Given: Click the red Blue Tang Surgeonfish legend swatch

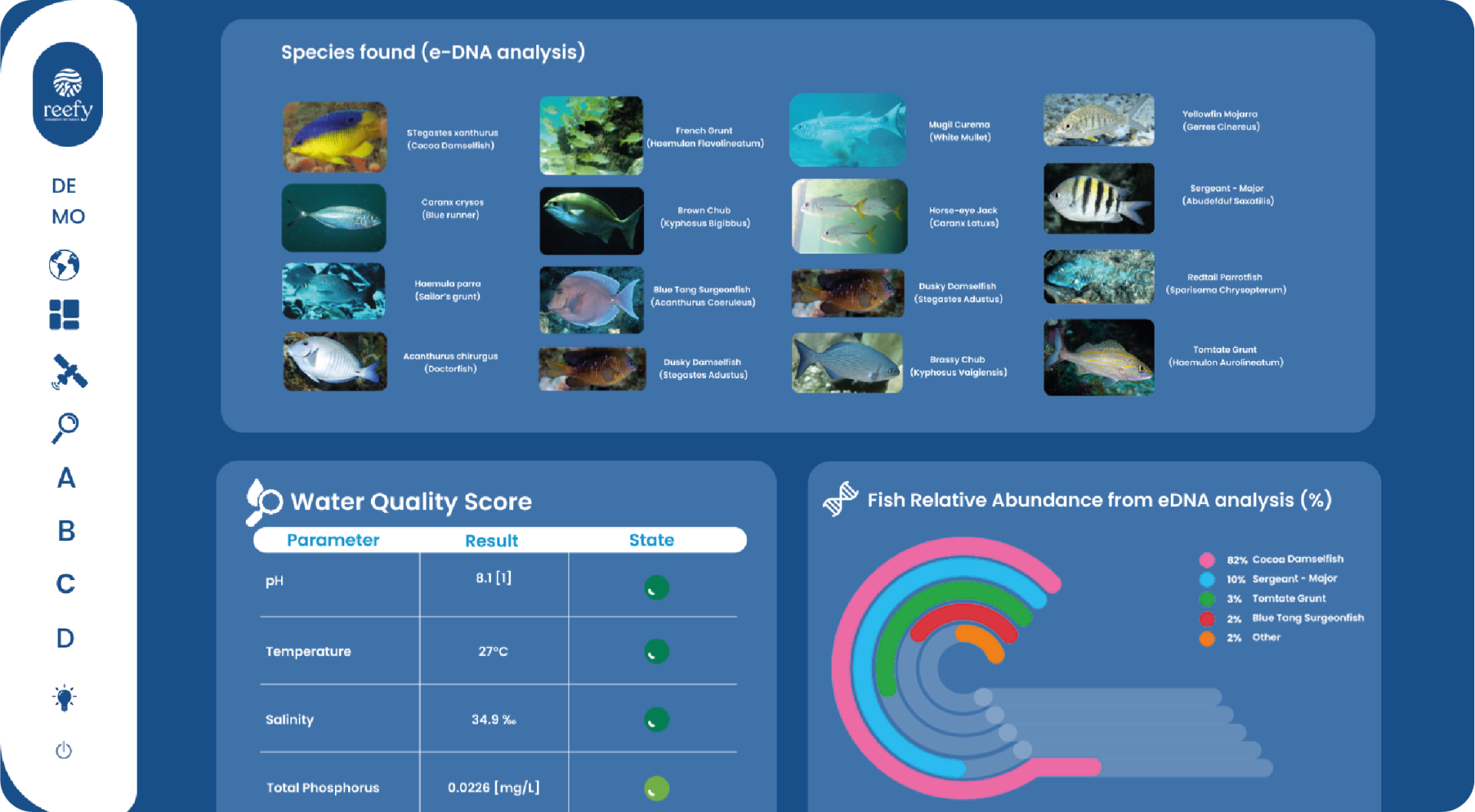Looking at the screenshot, I should point(1207,619).
